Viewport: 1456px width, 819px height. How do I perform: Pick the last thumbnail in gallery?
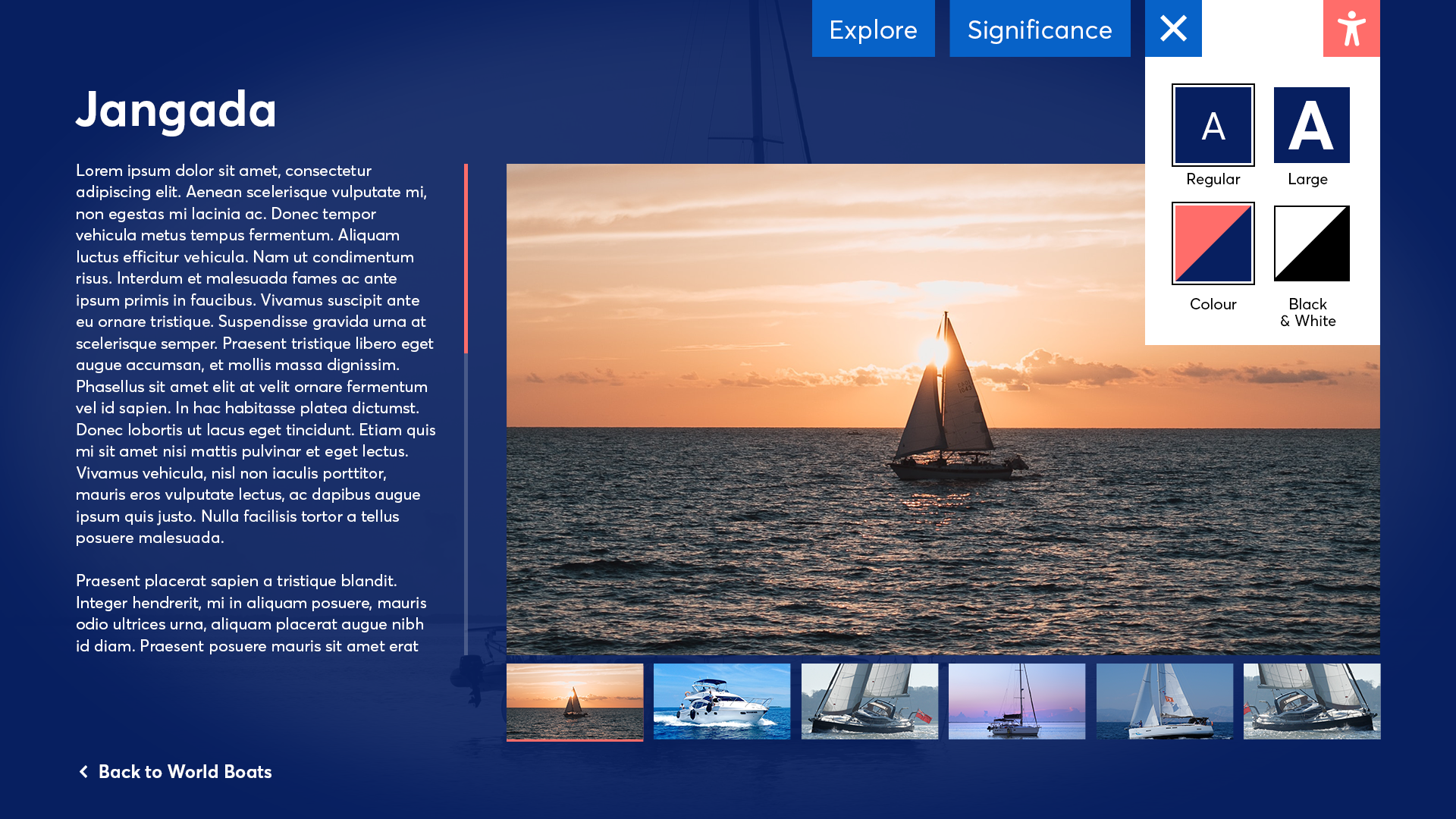pos(1311,701)
